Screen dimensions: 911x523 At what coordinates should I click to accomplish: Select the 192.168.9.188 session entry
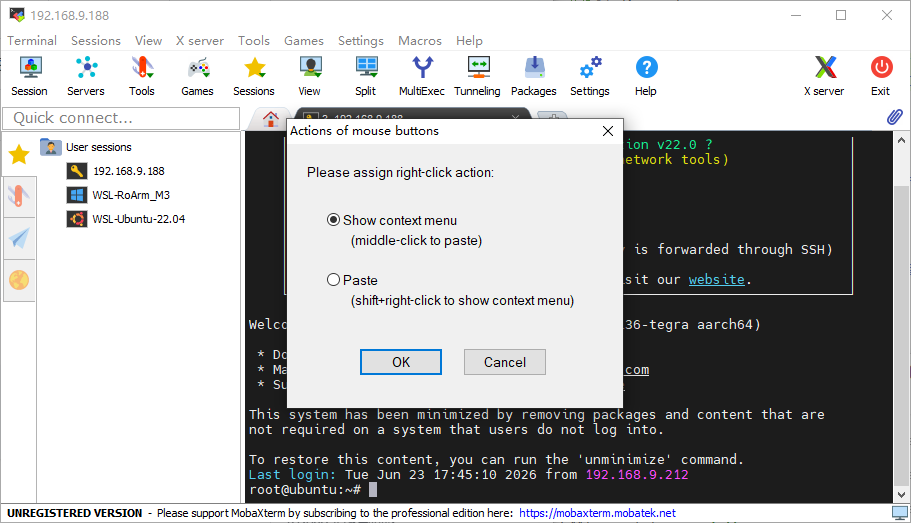[x=129, y=171]
